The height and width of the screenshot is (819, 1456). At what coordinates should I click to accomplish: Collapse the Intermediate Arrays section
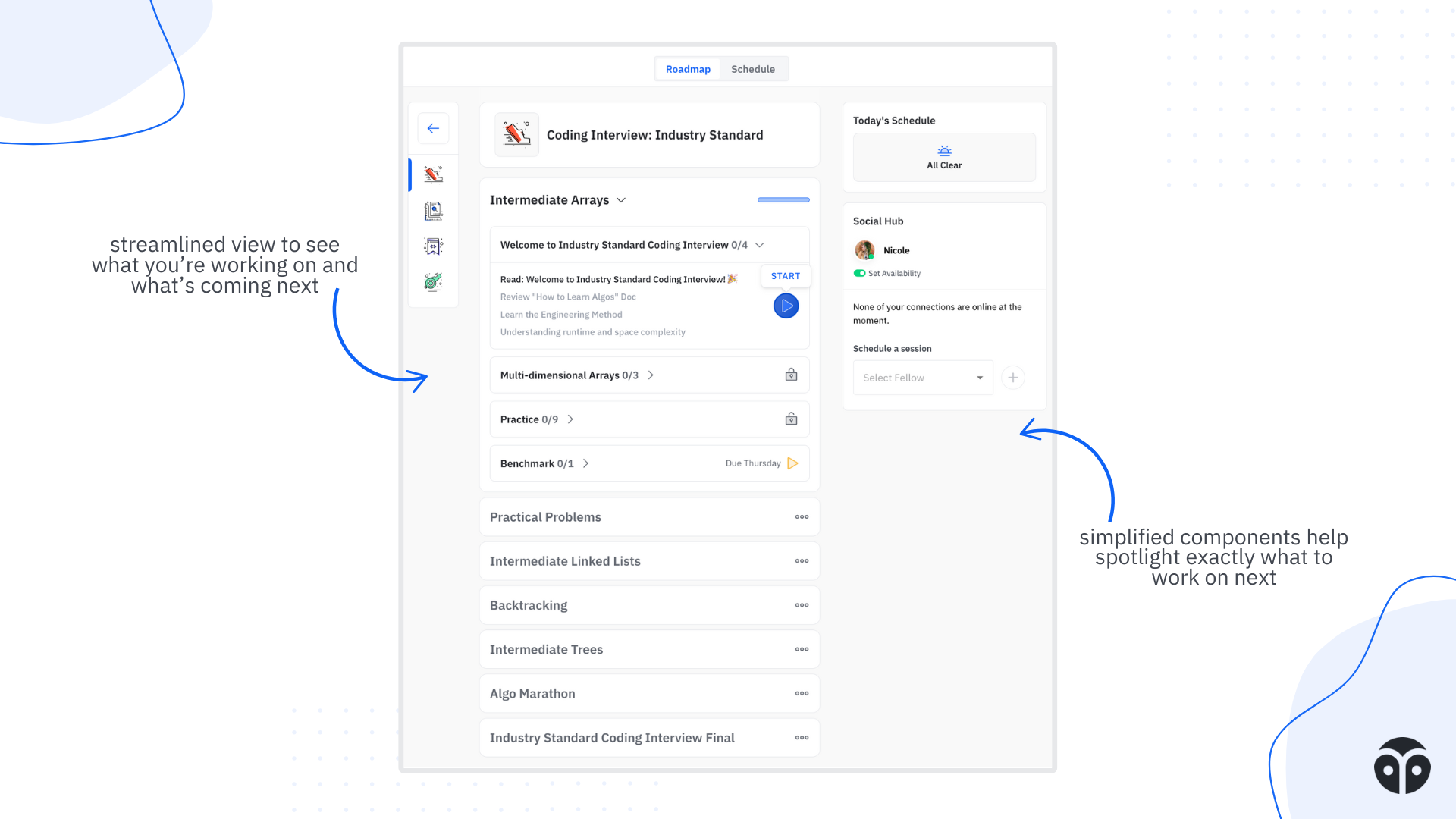(621, 200)
